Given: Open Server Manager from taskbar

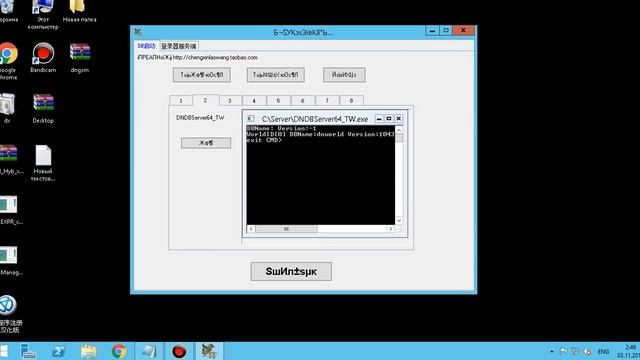Looking at the screenshot, I should (x=28, y=351).
